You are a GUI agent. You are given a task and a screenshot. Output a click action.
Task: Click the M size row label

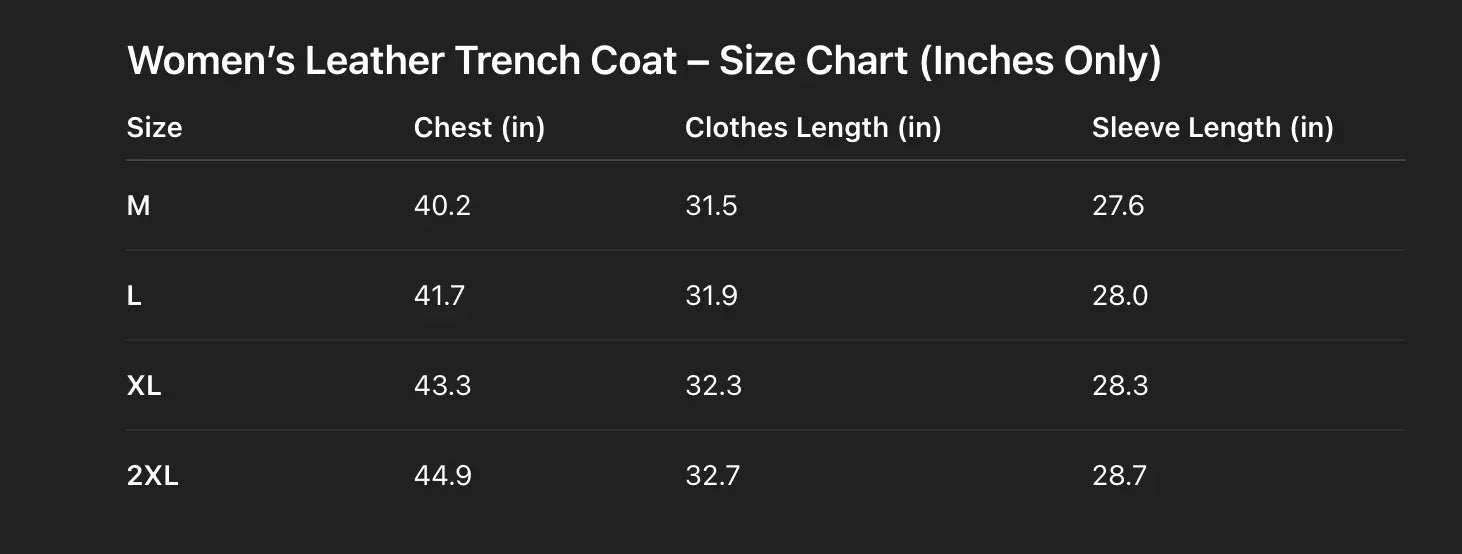tap(139, 206)
